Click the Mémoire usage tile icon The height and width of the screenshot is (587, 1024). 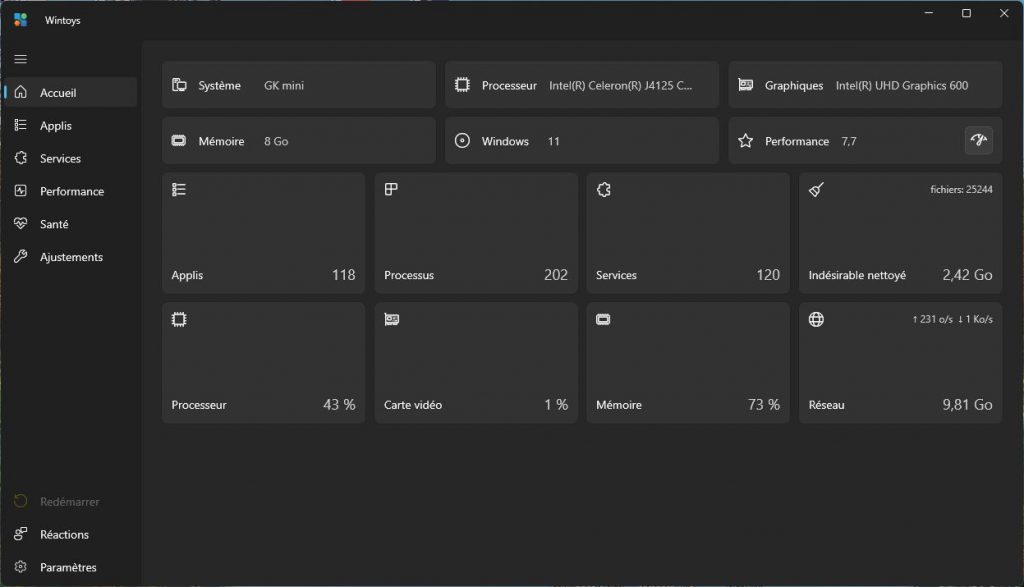click(x=603, y=319)
